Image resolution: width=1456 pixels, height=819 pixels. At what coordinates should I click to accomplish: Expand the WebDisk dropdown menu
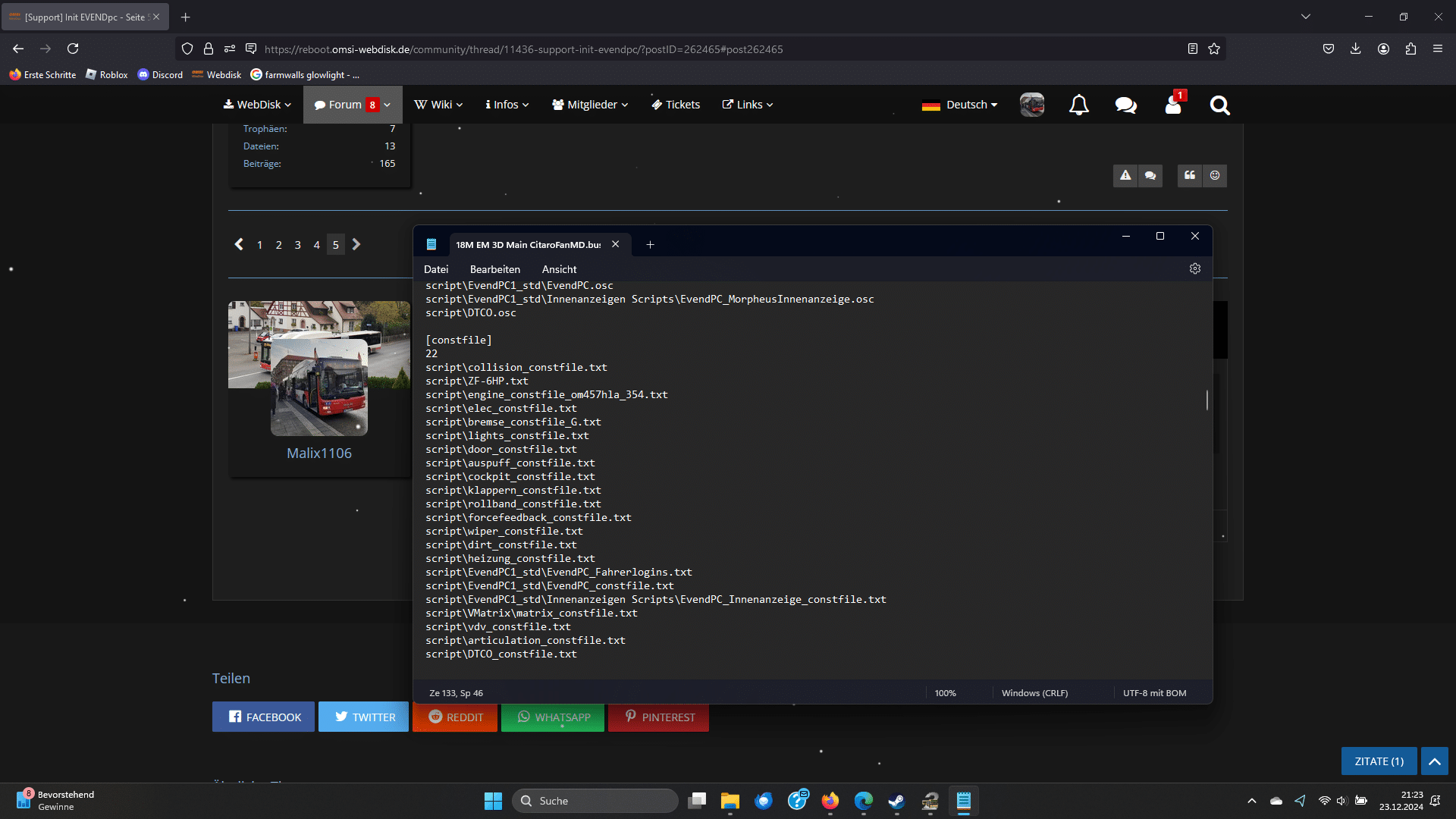pyautogui.click(x=257, y=105)
